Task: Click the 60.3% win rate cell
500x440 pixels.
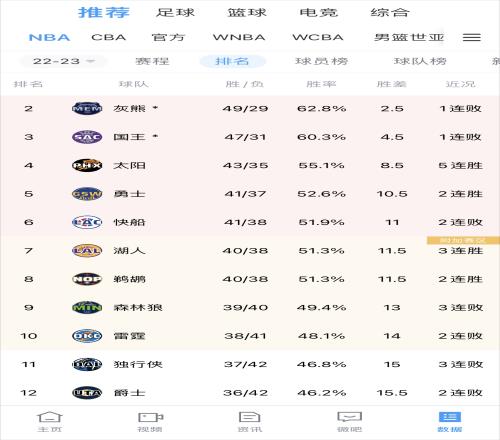Action: pos(321,137)
